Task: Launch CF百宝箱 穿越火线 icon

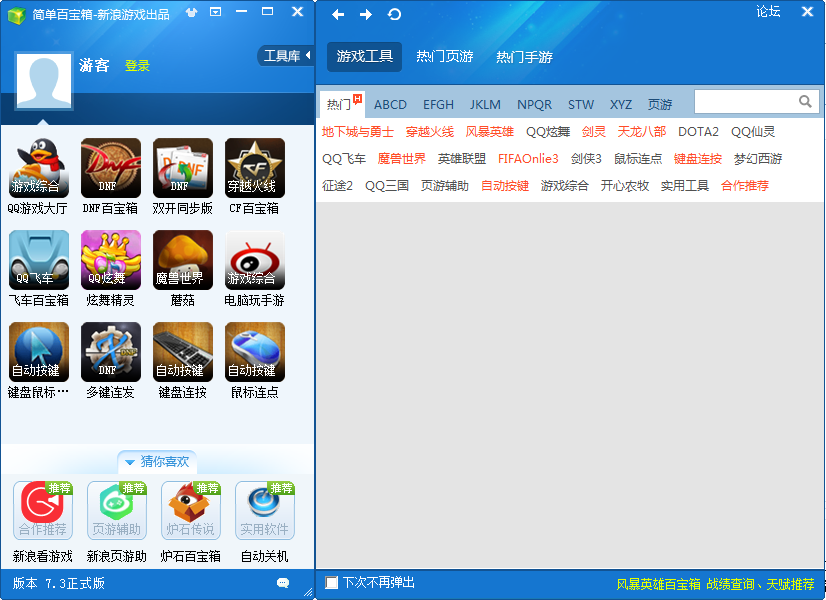Action: pos(254,168)
